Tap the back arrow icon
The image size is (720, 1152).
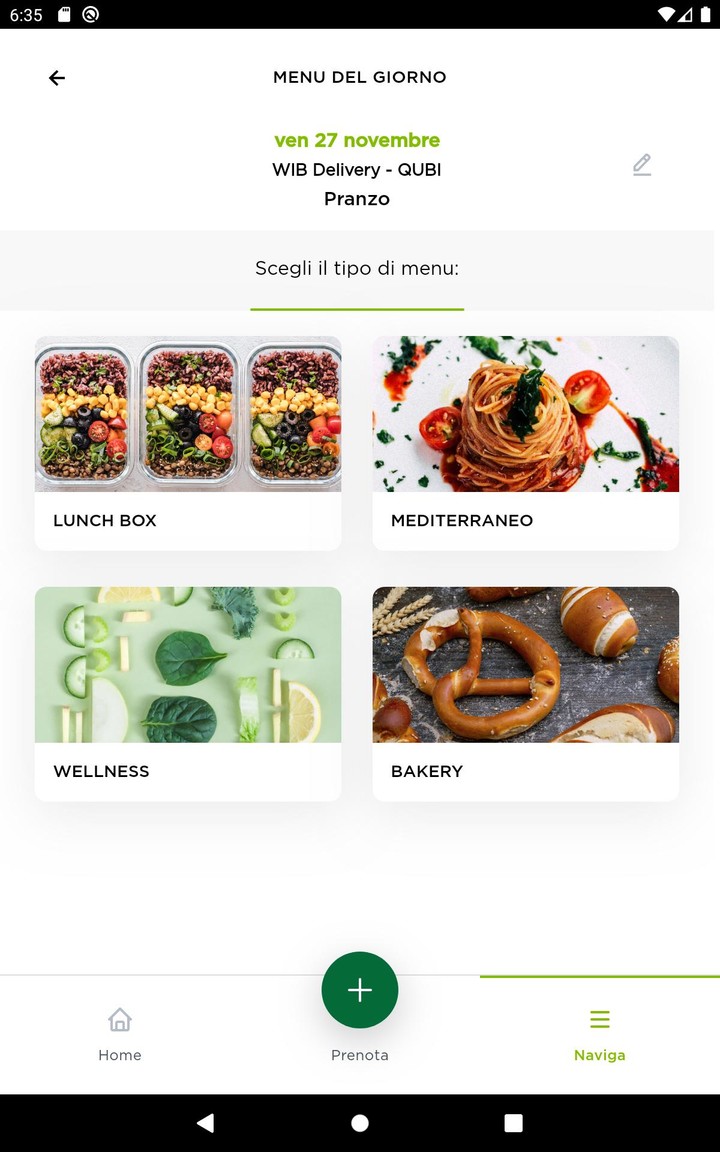57,78
